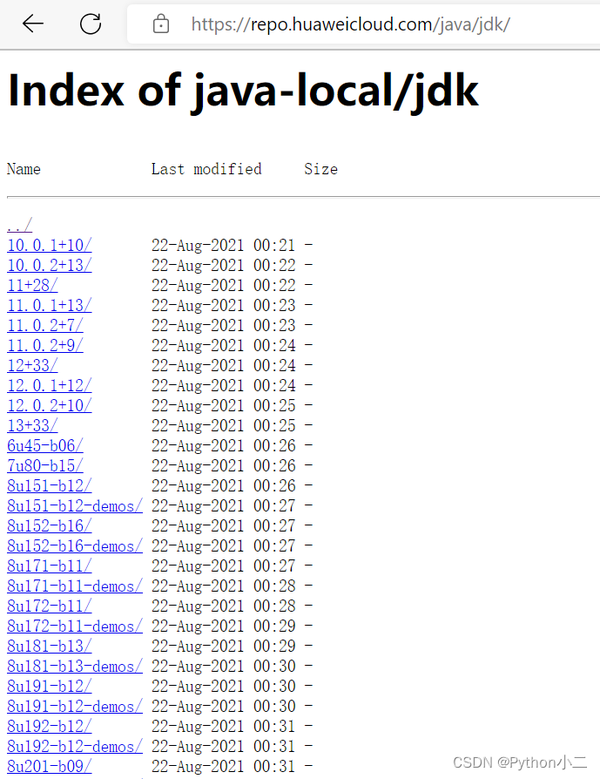The width and height of the screenshot is (600, 779).
Task: Open the 10.0.1+10/ folder
Action: (49, 245)
